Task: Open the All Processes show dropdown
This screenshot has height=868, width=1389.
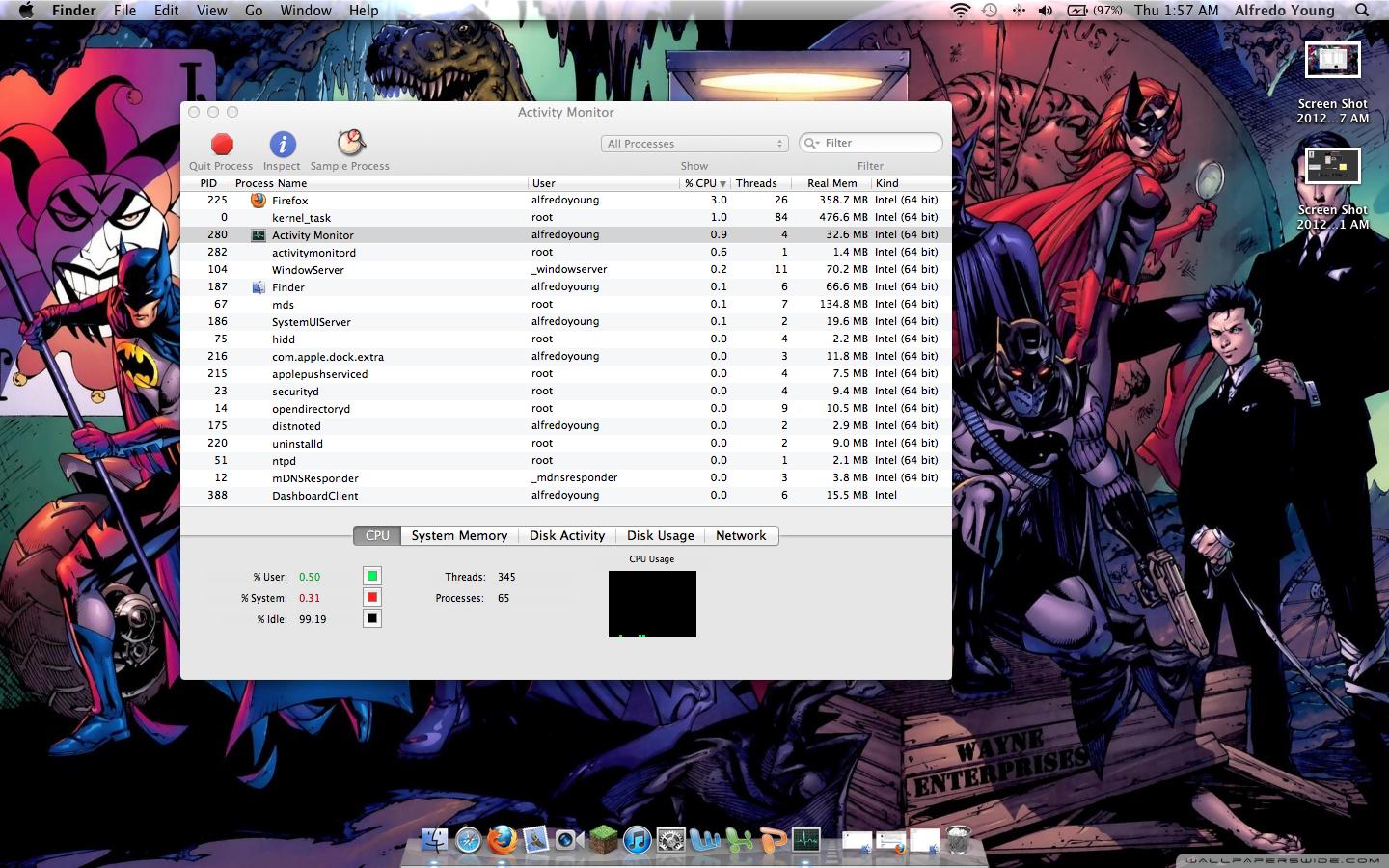Action: pos(694,143)
